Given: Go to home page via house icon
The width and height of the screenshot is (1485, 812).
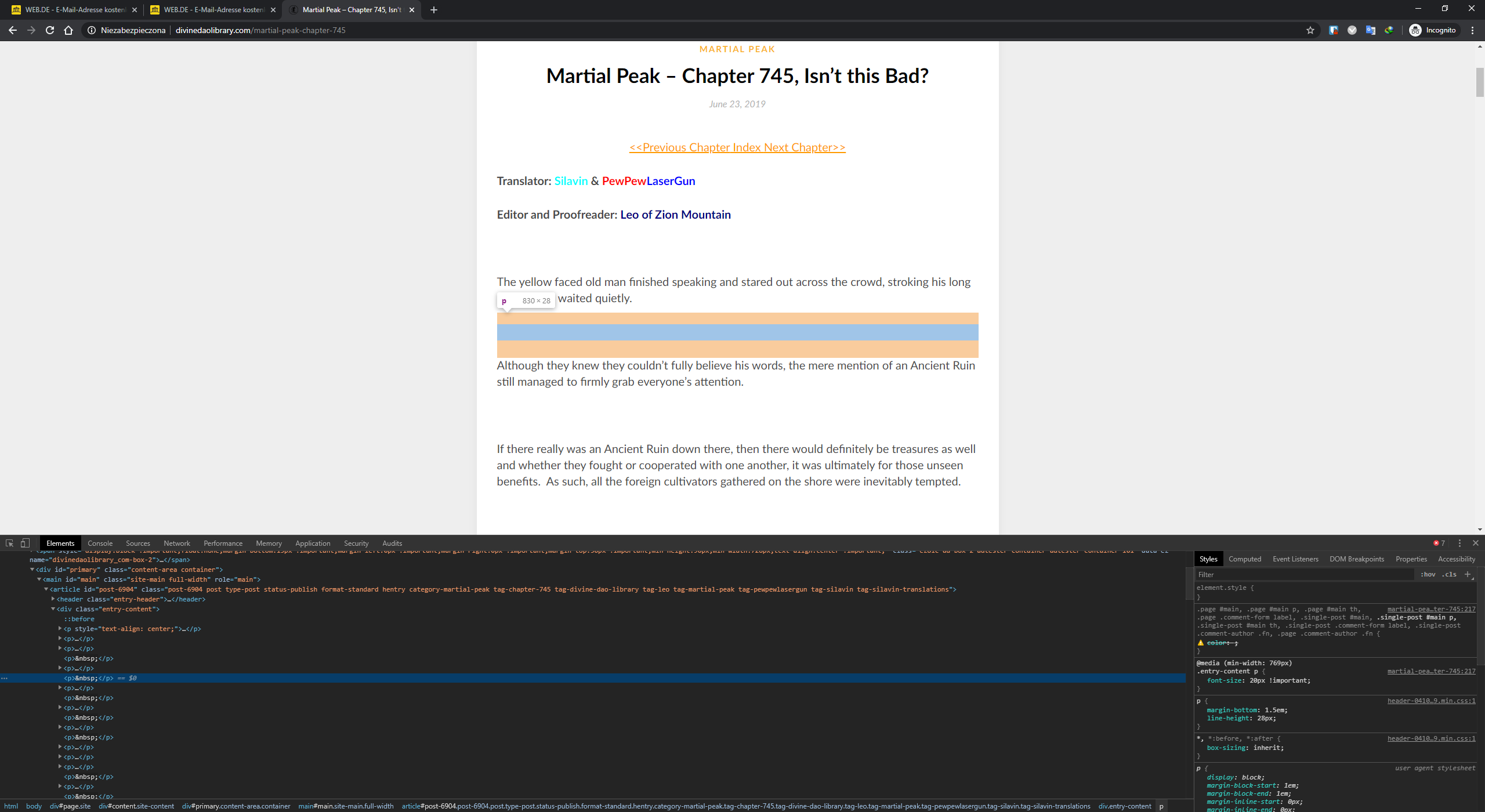Looking at the screenshot, I should coord(68,30).
